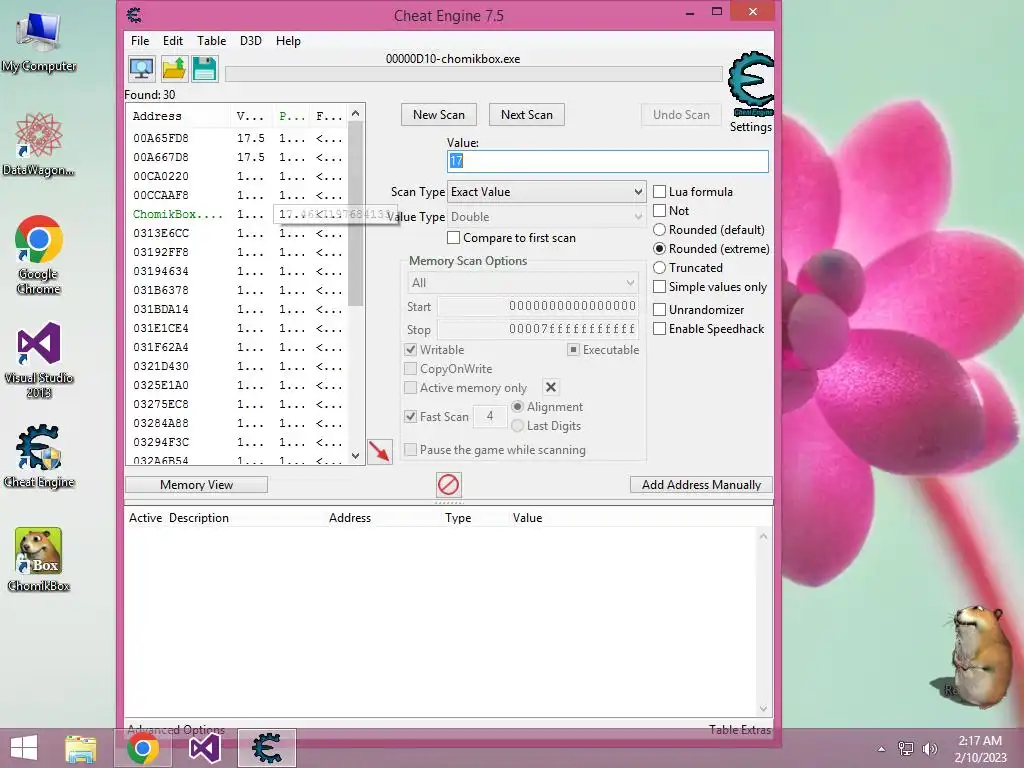Screen dimensions: 1024x768
Task: Select Rounded (extreme) option
Action: click(660, 248)
